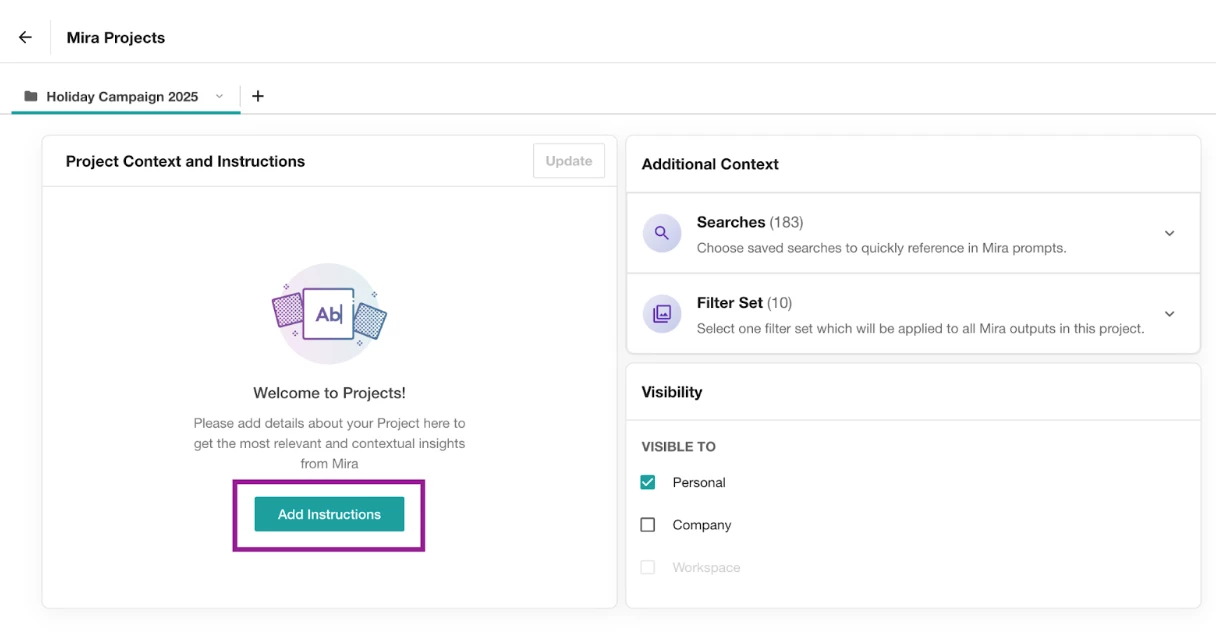Enable the Company visibility checkbox
Image resolution: width=1216 pixels, height=638 pixels.
(x=648, y=525)
